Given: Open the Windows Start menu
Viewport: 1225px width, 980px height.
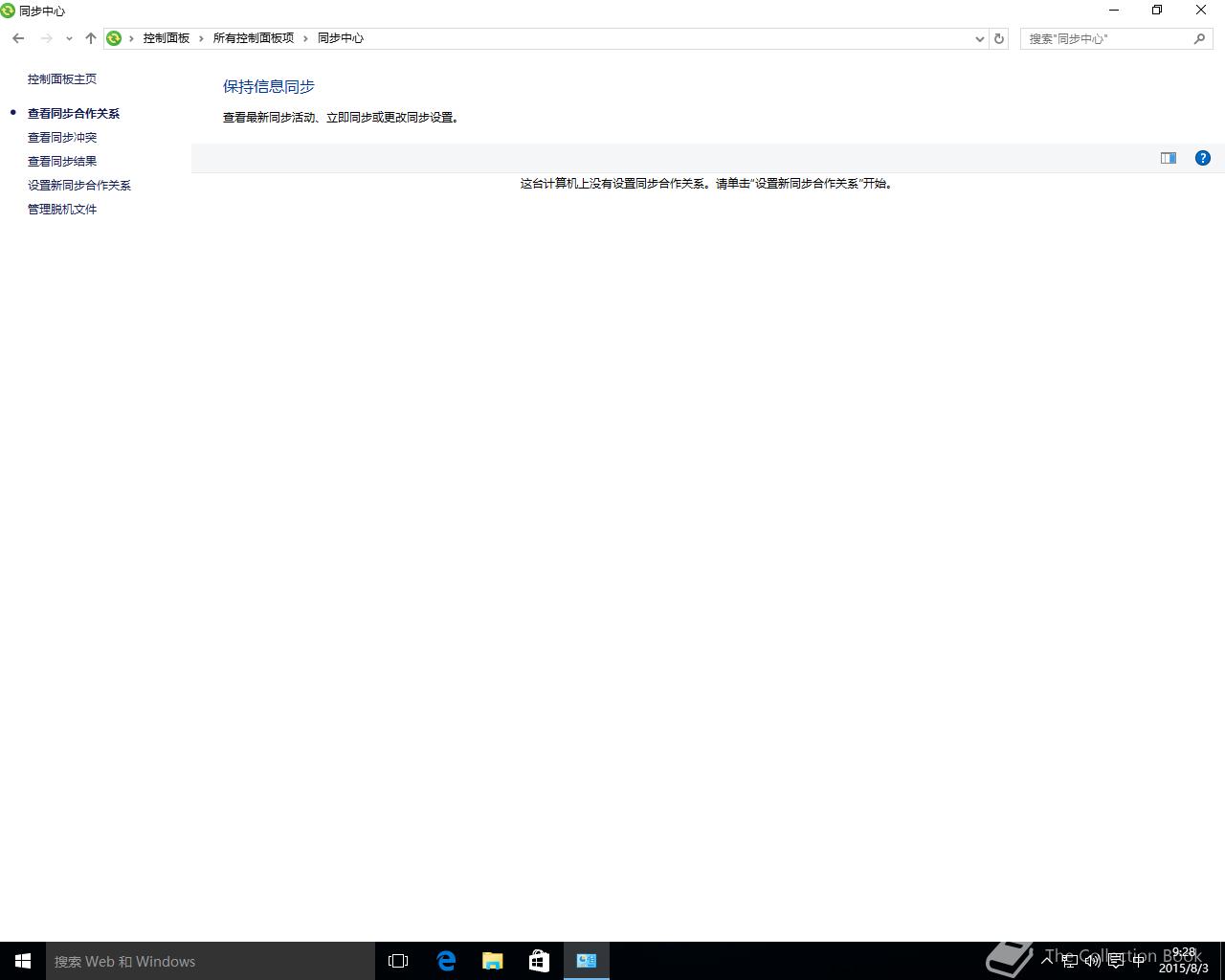Looking at the screenshot, I should (23, 961).
